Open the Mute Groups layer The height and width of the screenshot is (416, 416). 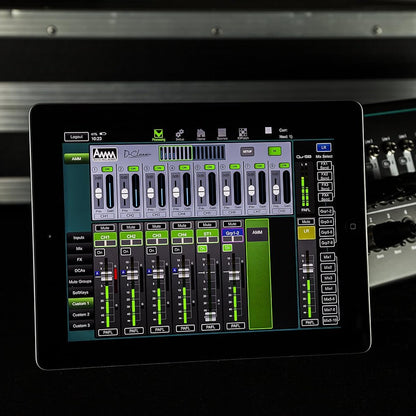pos(80,282)
